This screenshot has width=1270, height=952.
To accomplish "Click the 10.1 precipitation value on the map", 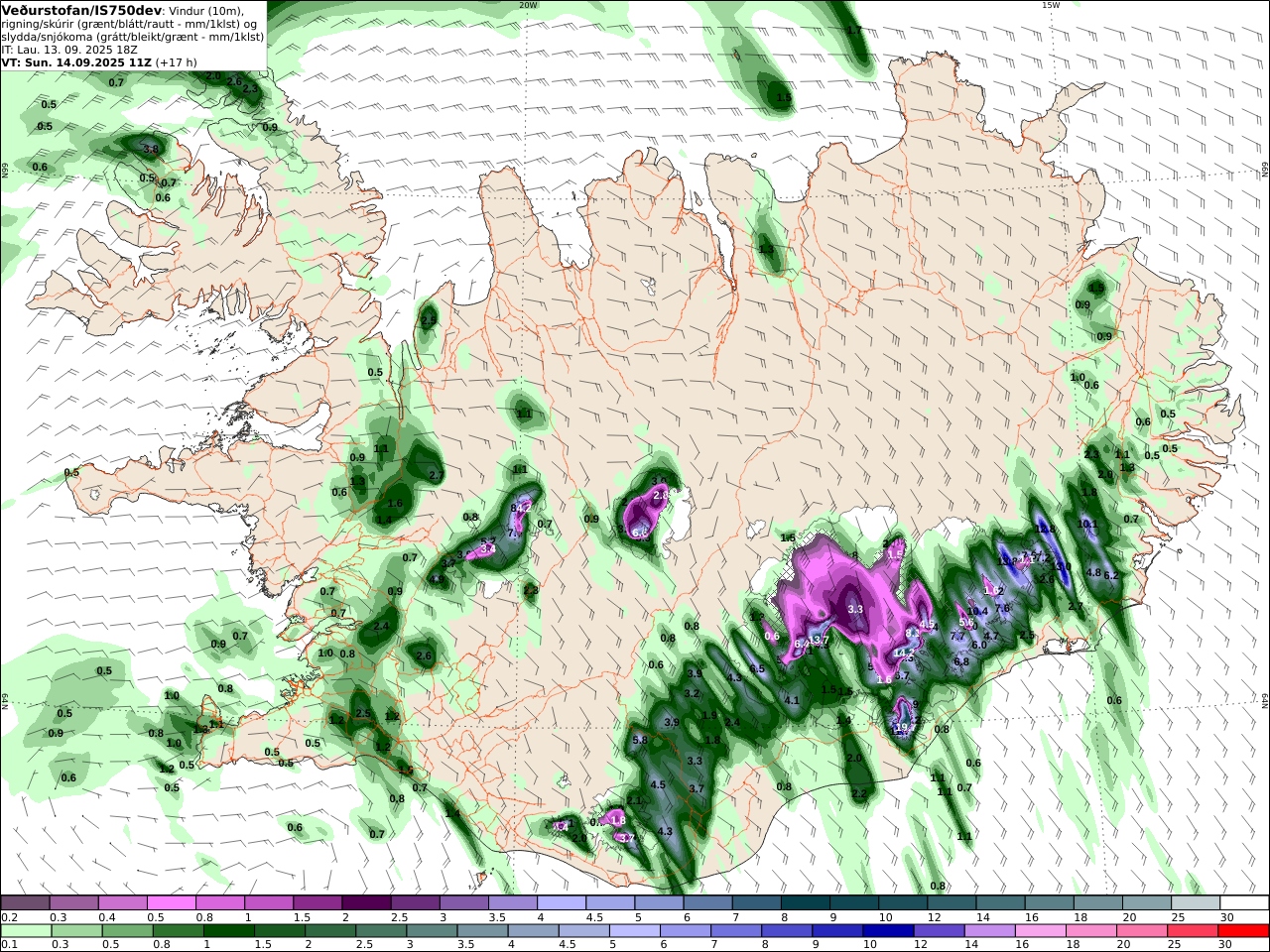I will (x=1086, y=525).
